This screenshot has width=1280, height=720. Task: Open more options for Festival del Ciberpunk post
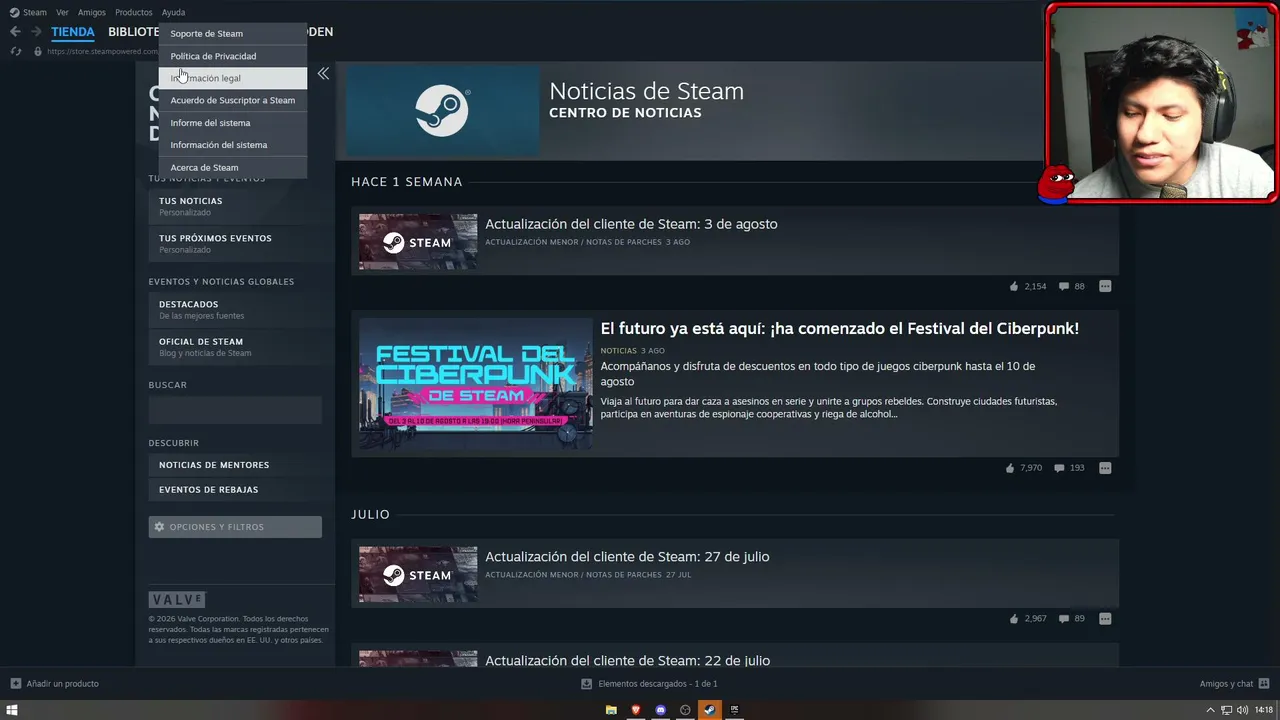[1105, 468]
